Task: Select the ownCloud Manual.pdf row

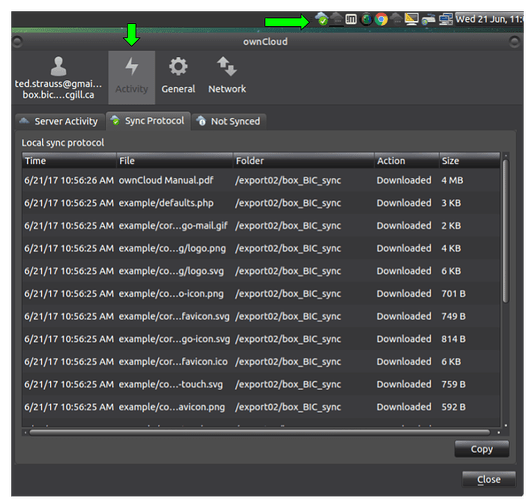Action: 261,180
